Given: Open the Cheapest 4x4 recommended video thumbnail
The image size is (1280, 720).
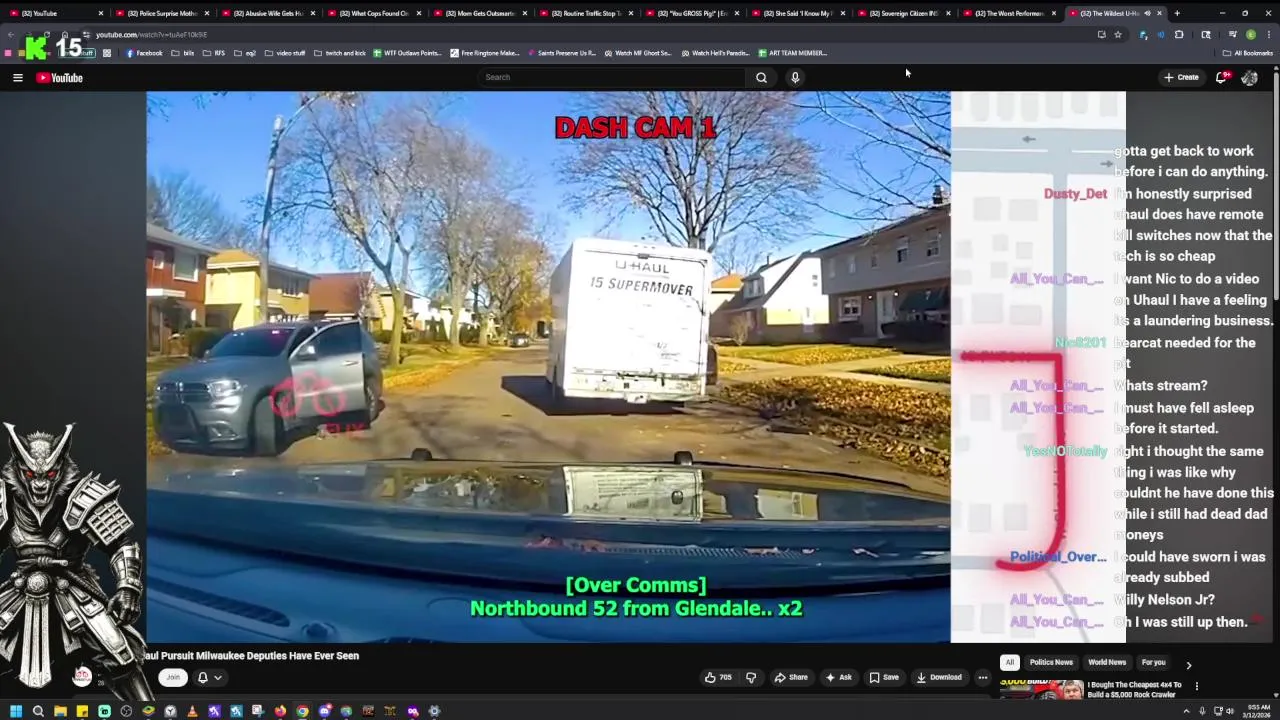Looking at the screenshot, I should (x=1042, y=690).
